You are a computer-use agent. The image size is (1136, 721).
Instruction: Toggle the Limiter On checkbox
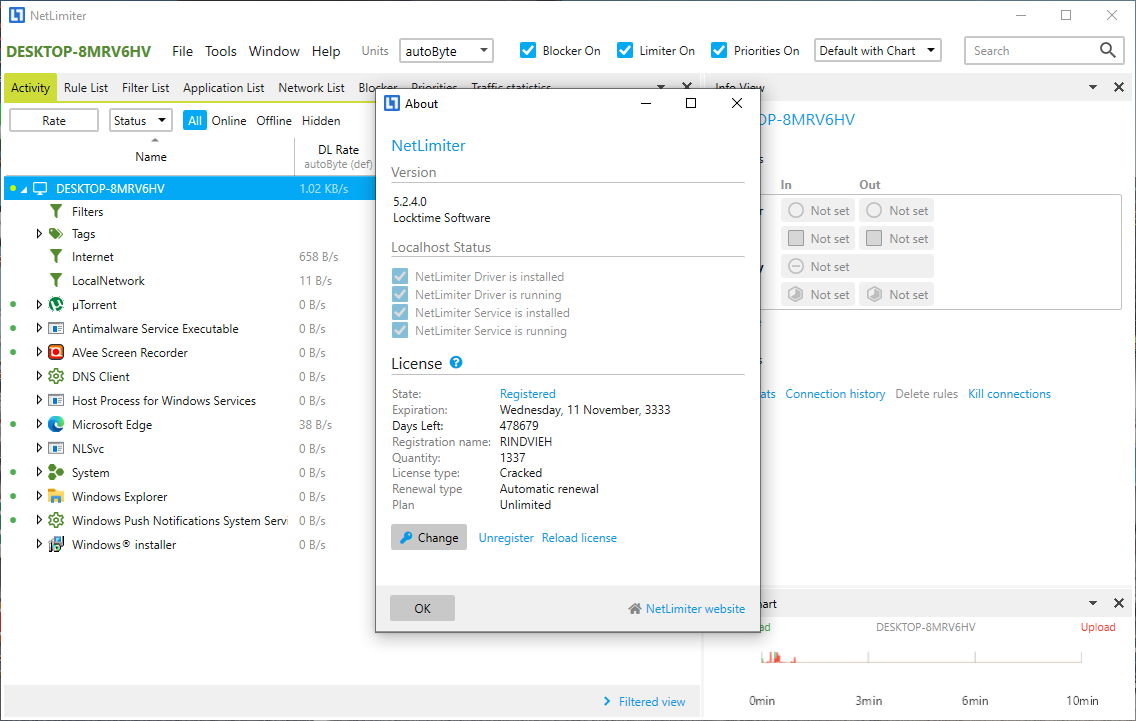625,50
